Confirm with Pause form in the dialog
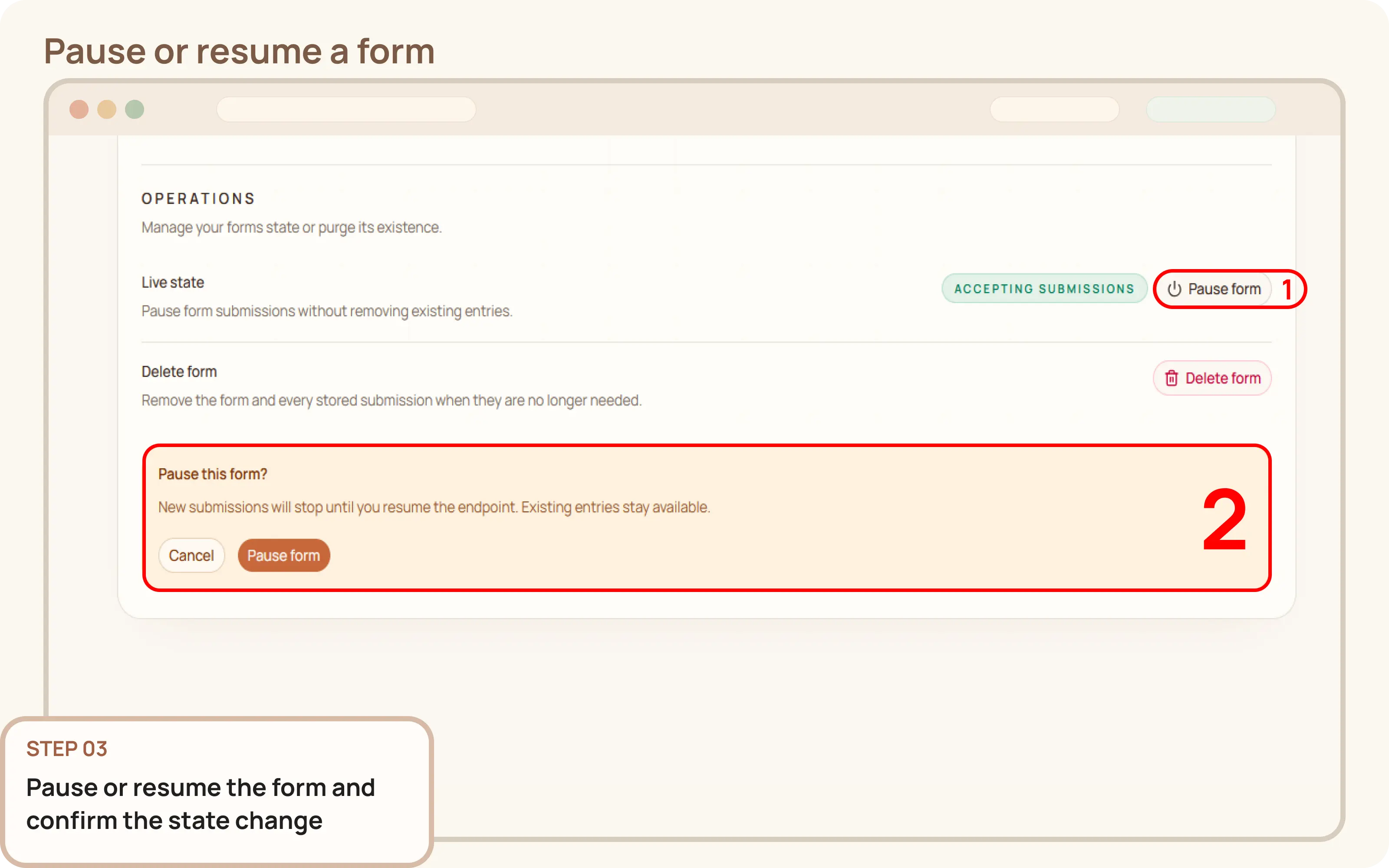Screen dimensions: 1389x868 [x=283, y=555]
